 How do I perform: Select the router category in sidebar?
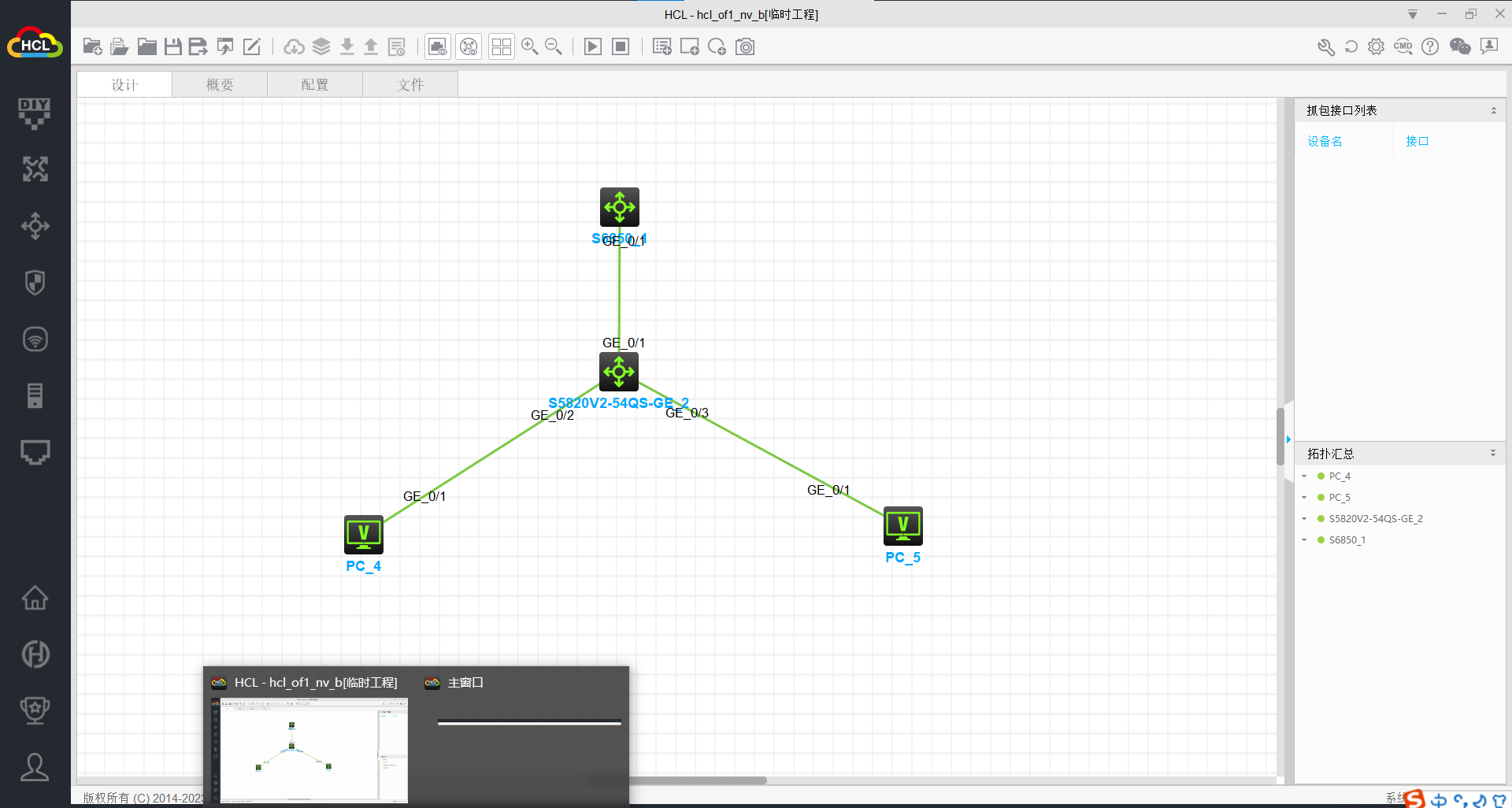click(35, 169)
